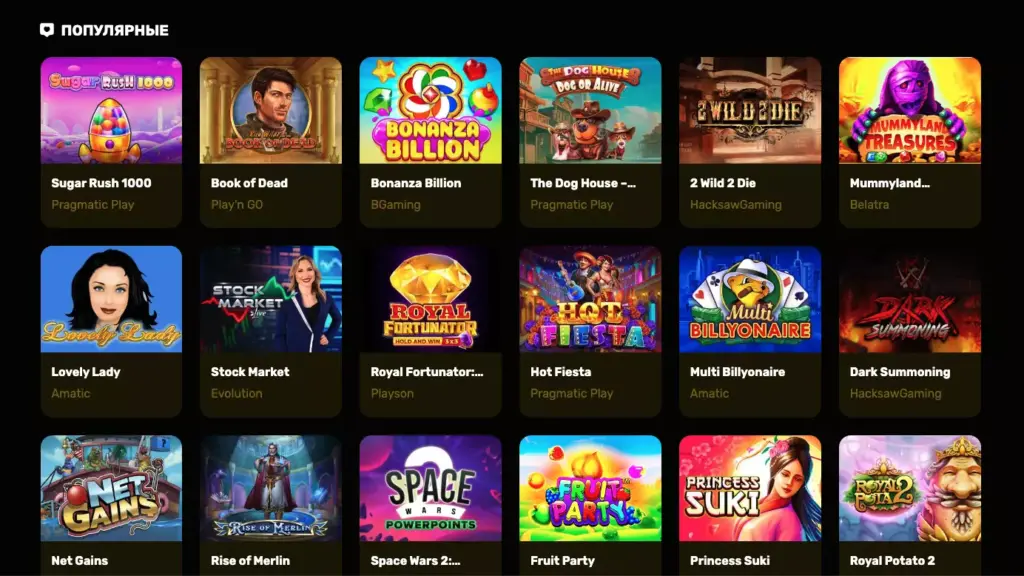Open The Dog House Dog or Alive artwork

(x=590, y=110)
